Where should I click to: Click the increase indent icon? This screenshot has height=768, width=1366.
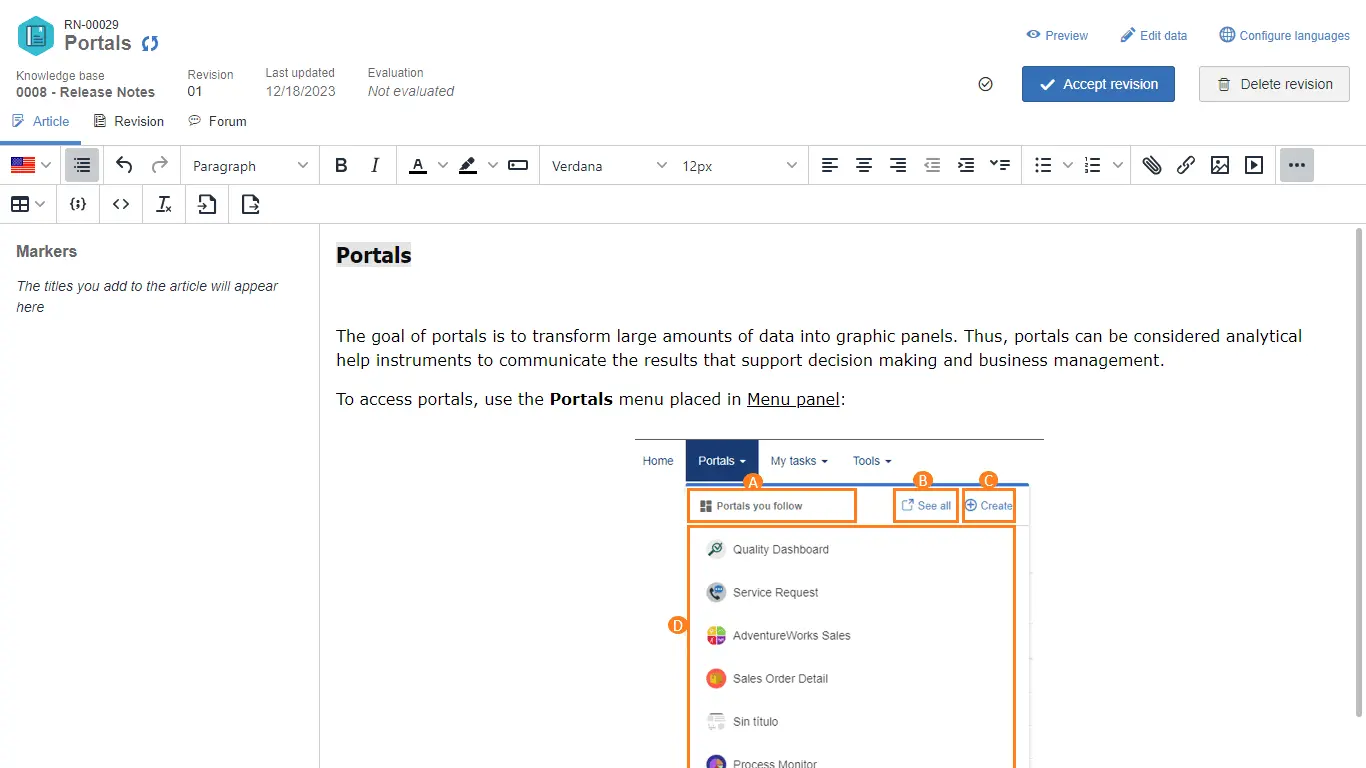point(966,166)
